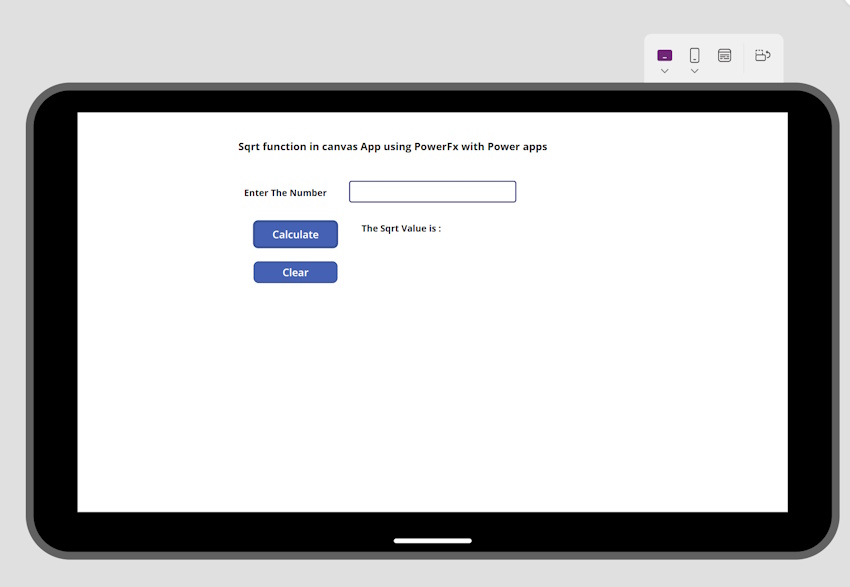Select the 'Enter The Number' label
850x587 pixels.
point(285,193)
